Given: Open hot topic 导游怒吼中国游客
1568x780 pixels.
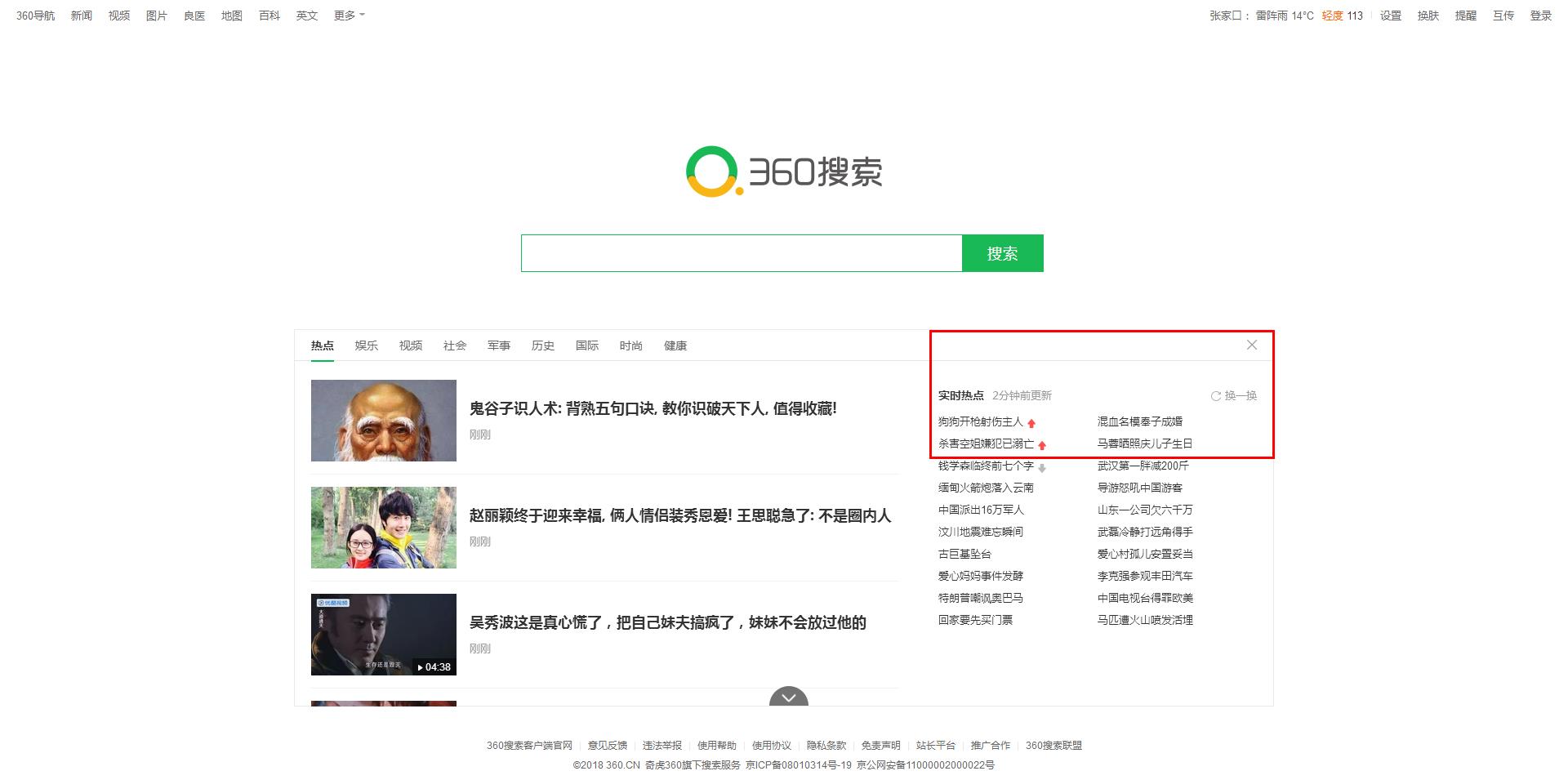Looking at the screenshot, I should pos(1140,488).
